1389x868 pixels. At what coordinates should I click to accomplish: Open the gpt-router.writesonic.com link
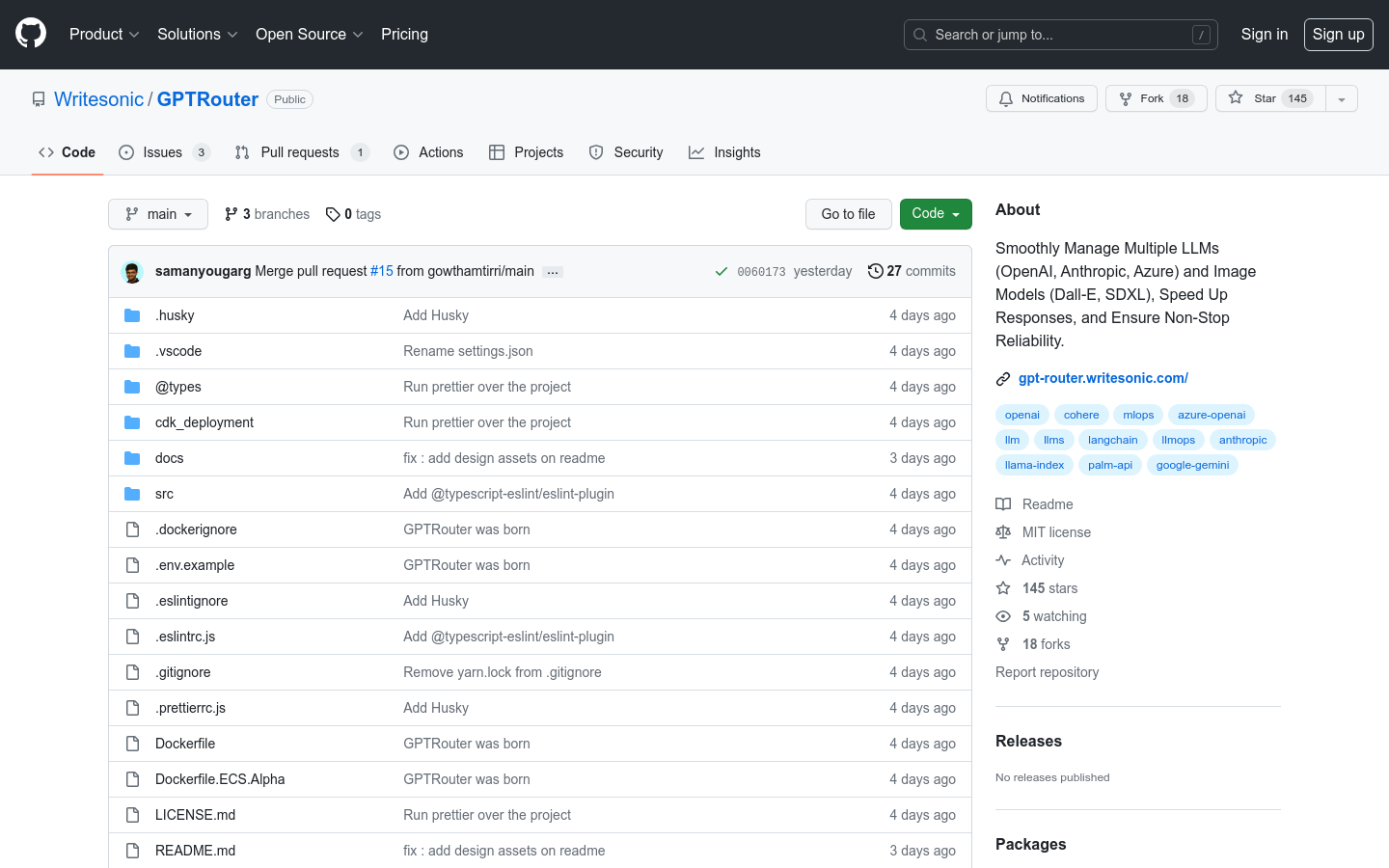tap(1103, 378)
